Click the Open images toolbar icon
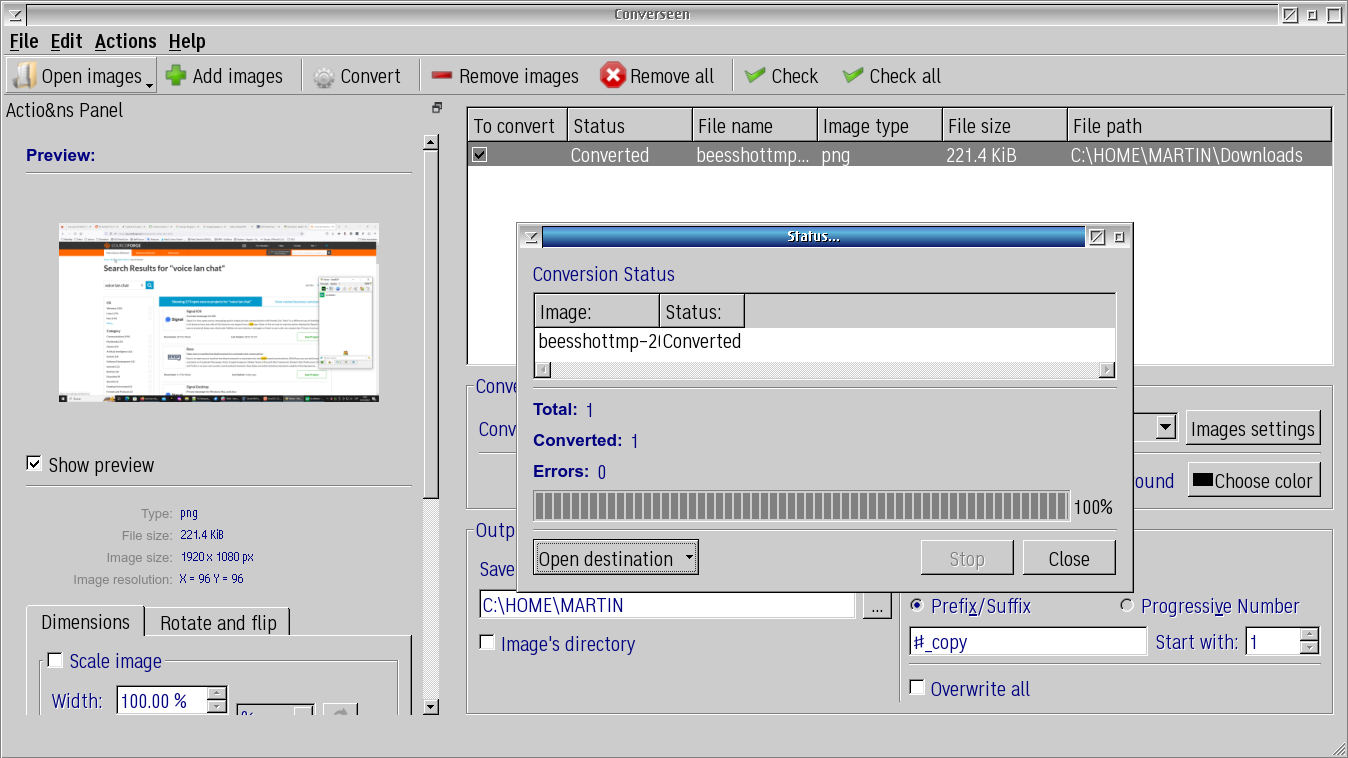This screenshot has width=1348, height=758. [25, 76]
